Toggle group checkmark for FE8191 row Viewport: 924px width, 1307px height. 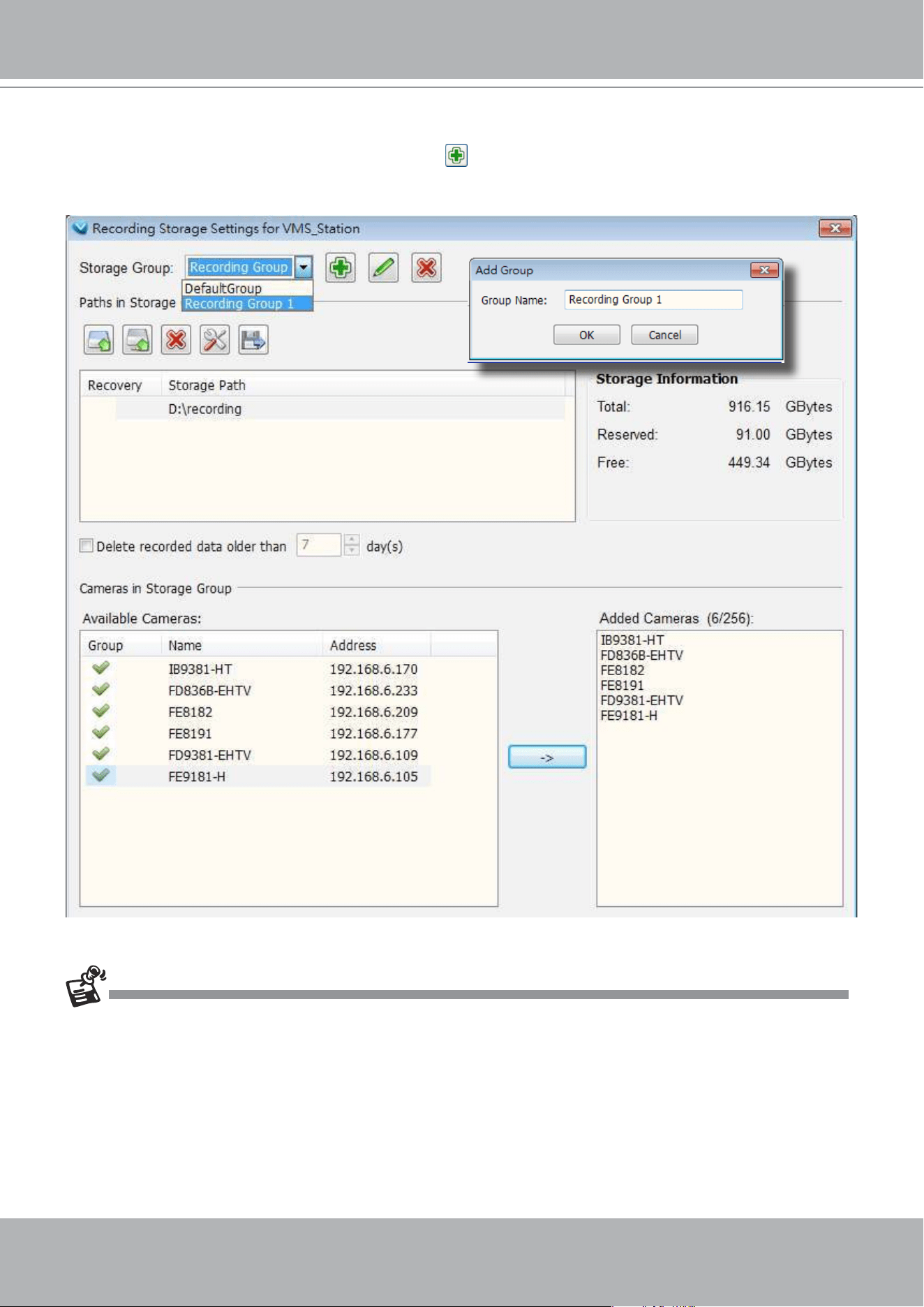[x=101, y=733]
